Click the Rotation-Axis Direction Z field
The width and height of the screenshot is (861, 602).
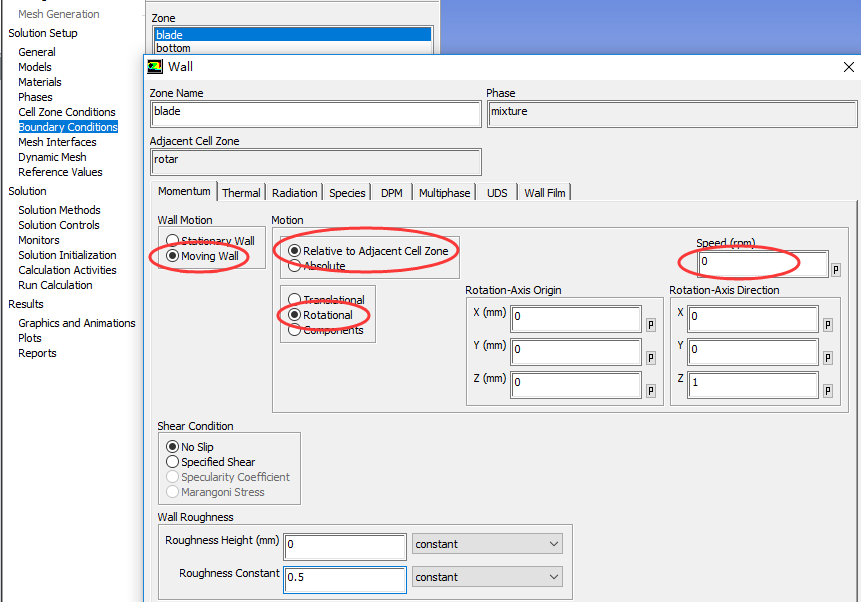(x=753, y=384)
